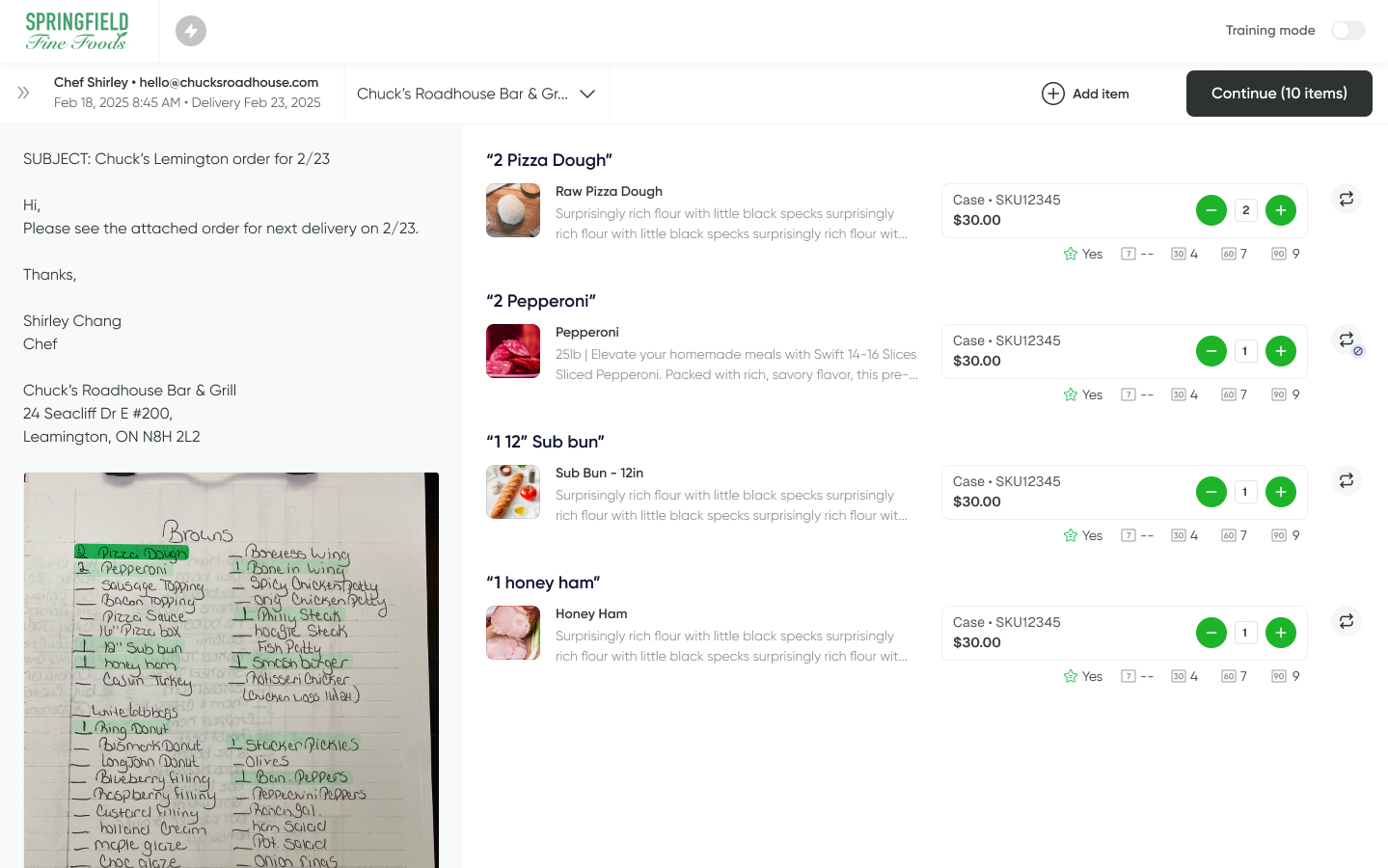Screen dimensions: 1388x868
Task: Expand sidebar with double chevron arrows
Action: (23, 93)
